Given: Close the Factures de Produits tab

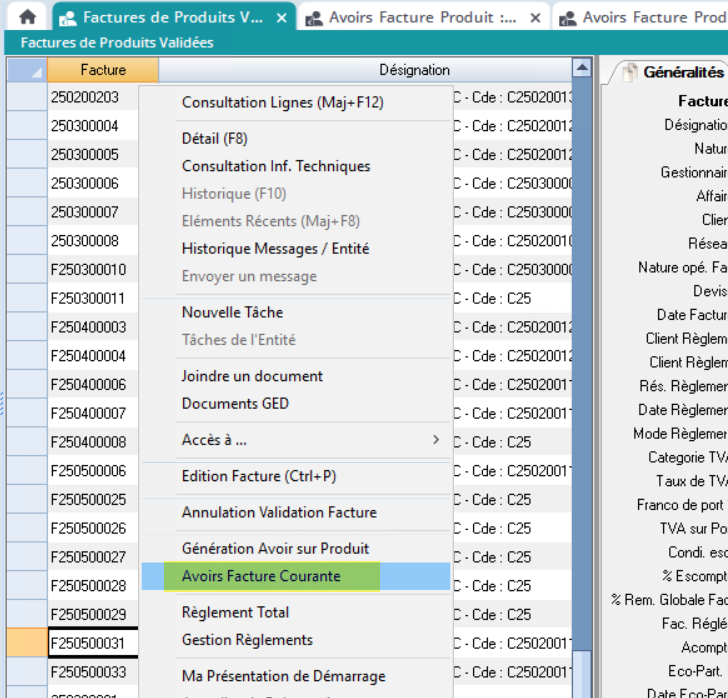Looking at the screenshot, I should pyautogui.click(x=282, y=18).
